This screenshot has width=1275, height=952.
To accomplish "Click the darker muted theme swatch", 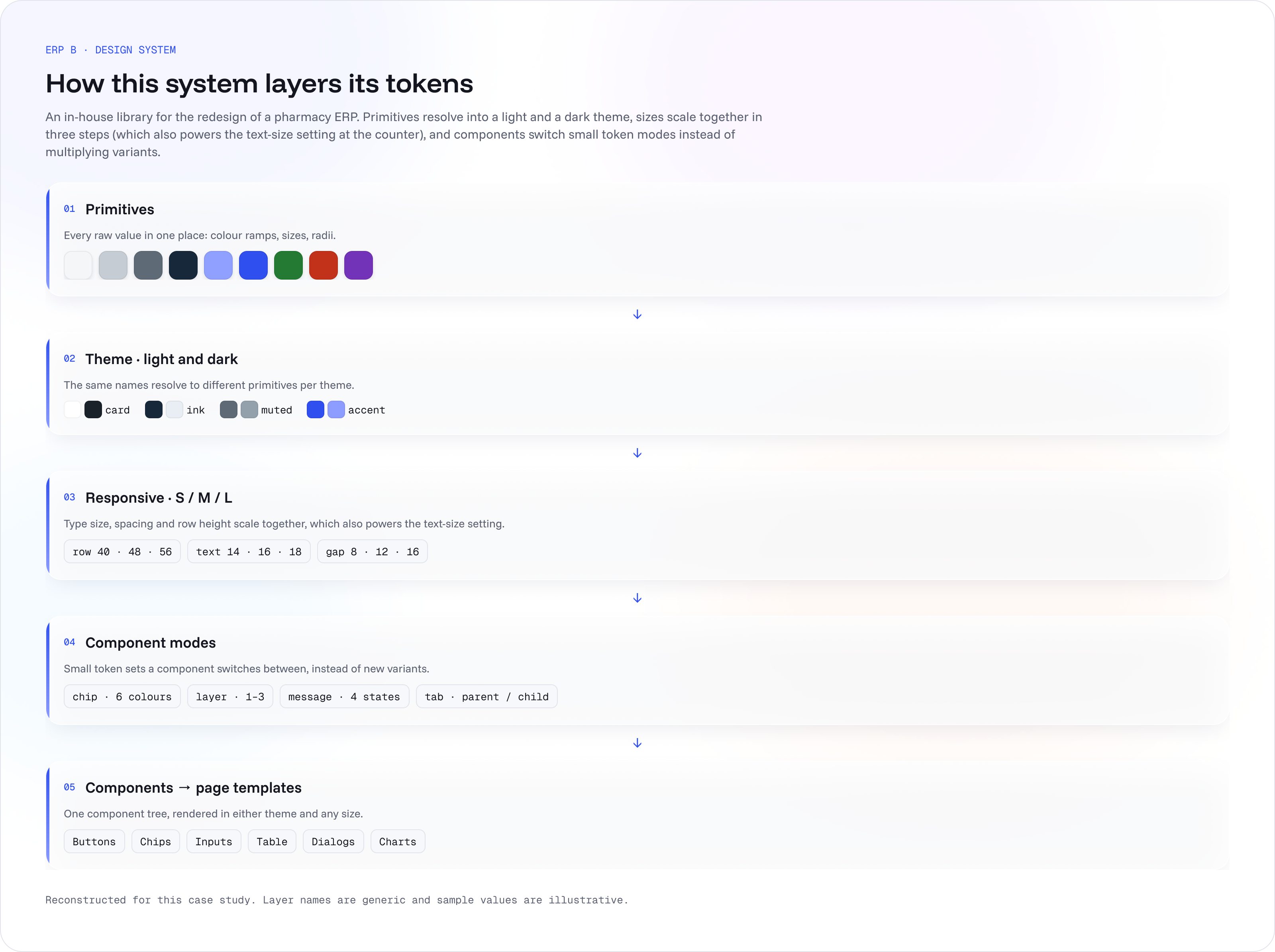I will coord(229,410).
